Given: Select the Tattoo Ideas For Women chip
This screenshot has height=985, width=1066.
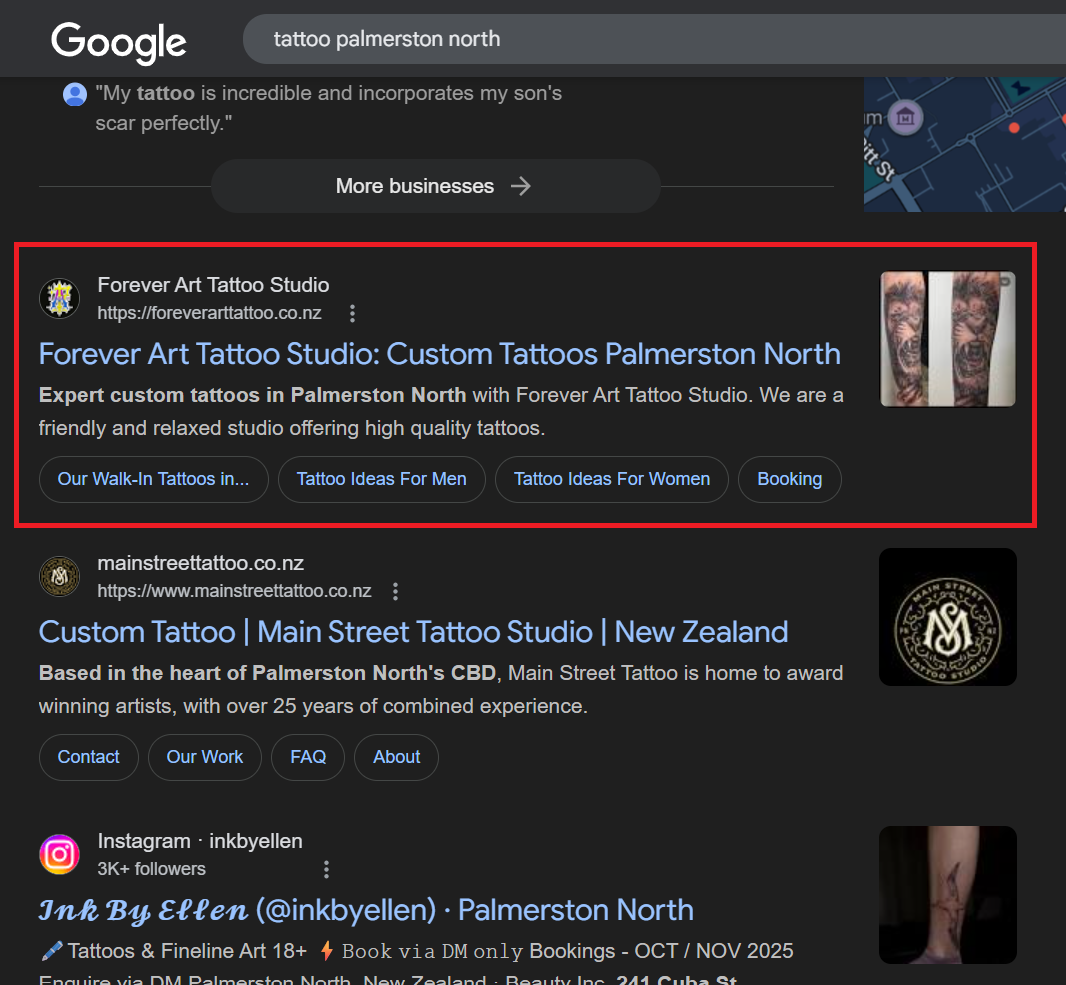Looking at the screenshot, I should pyautogui.click(x=611, y=479).
